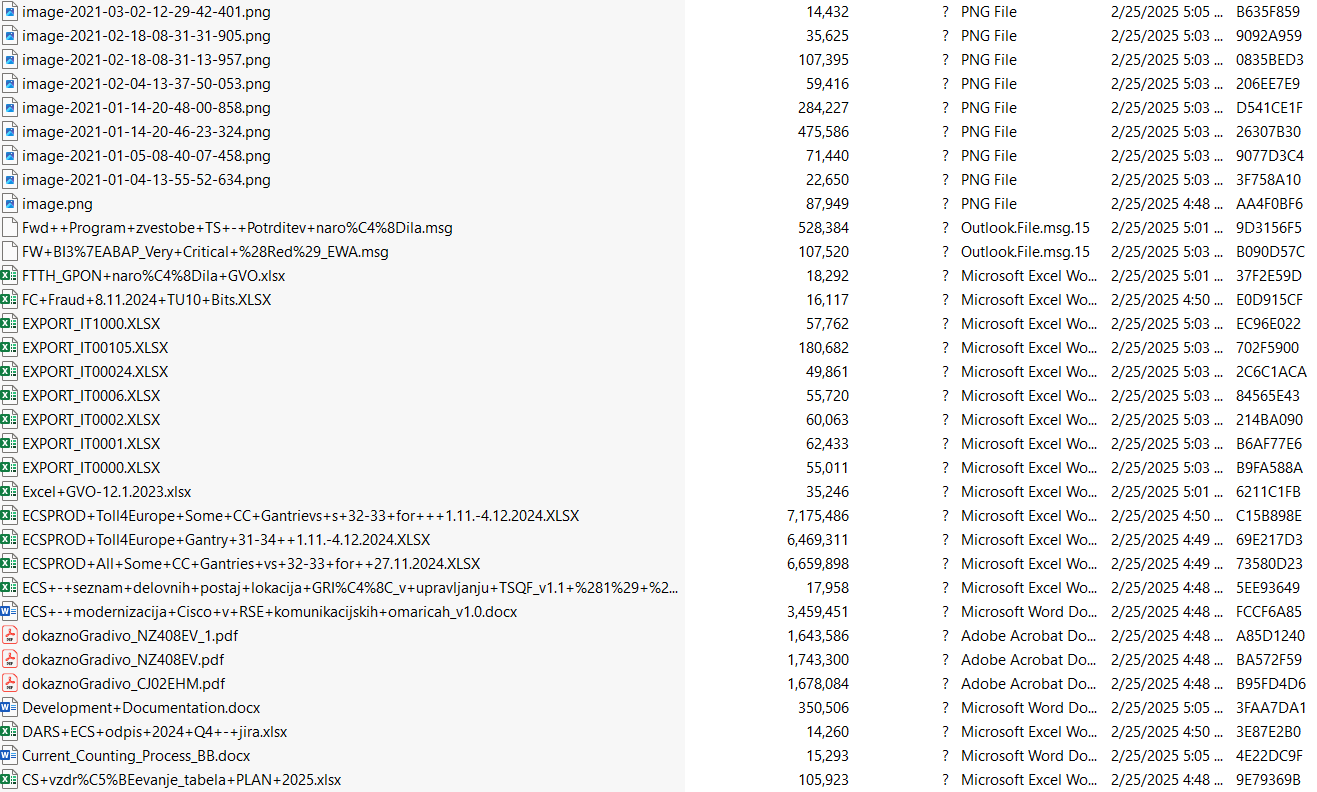Click the blank file icon of FW+BI3%7EABAP_Very+Critical msg file
Viewport: 1317px width, 792px height.
[10, 252]
